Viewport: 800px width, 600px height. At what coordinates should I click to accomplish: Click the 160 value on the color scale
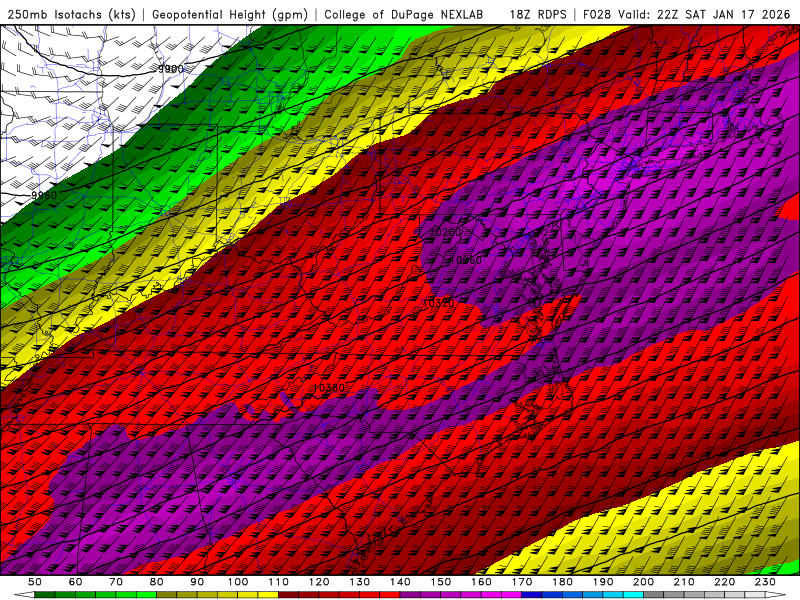481,582
